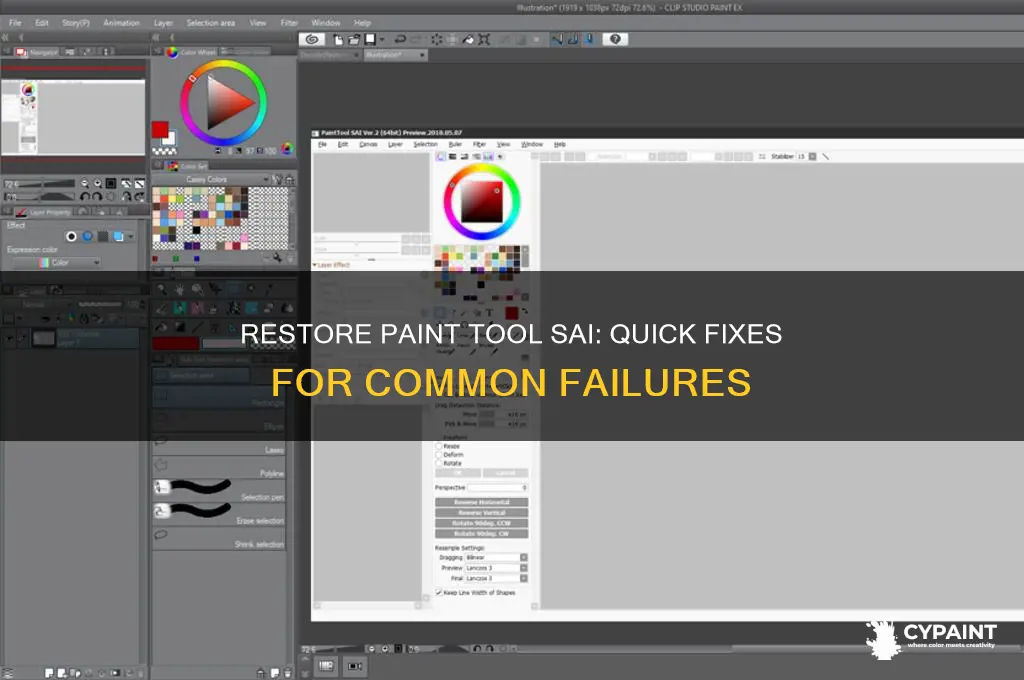Click the Fill bucket icon in command bar
1024x680 pixels.
[468, 39]
